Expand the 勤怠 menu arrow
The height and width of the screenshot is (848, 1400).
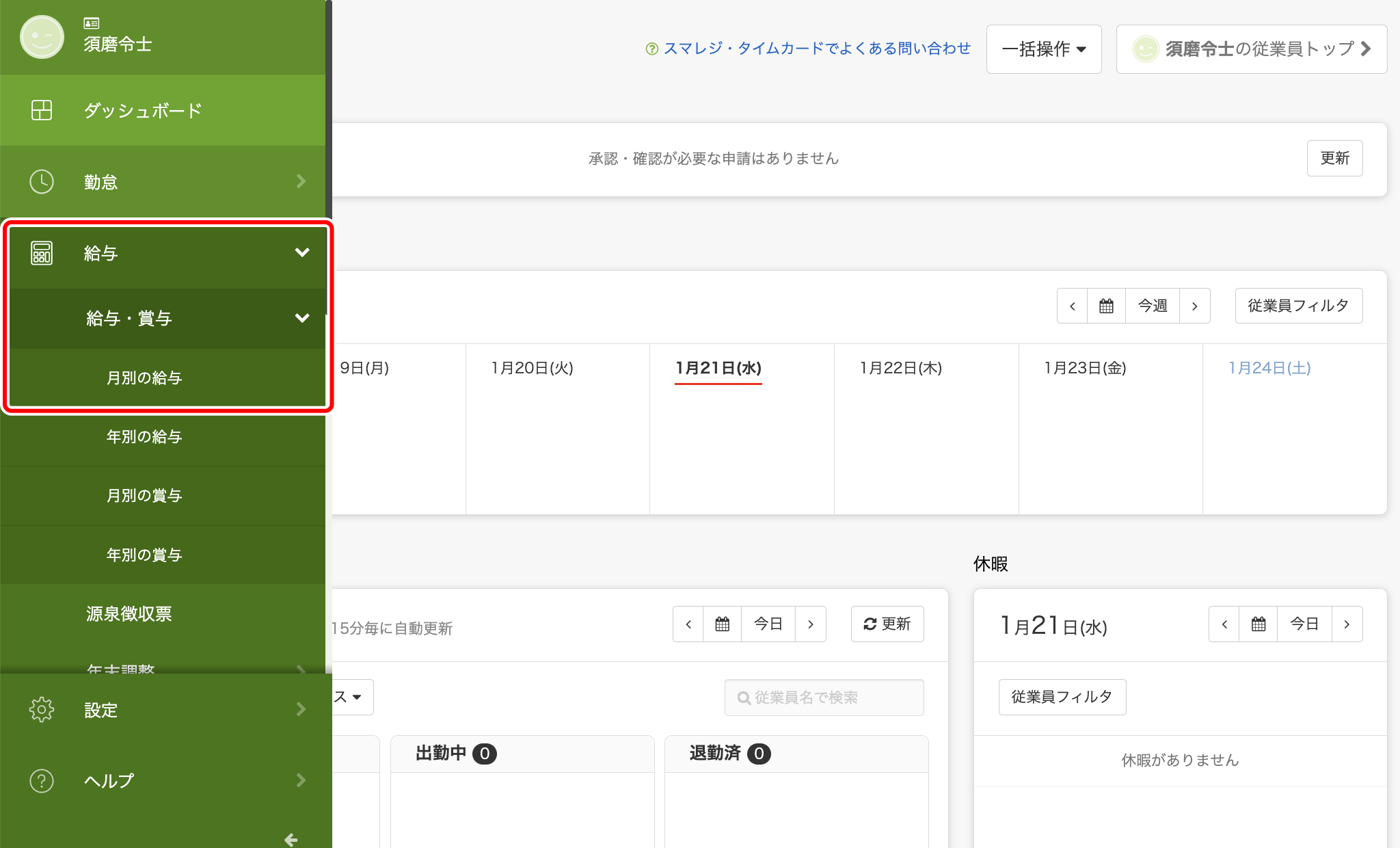point(301,182)
